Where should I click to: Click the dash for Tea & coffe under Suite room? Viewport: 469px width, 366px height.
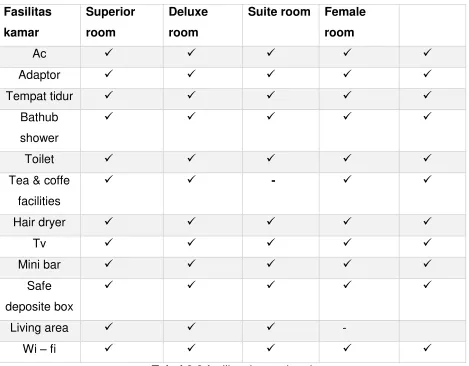point(273,181)
